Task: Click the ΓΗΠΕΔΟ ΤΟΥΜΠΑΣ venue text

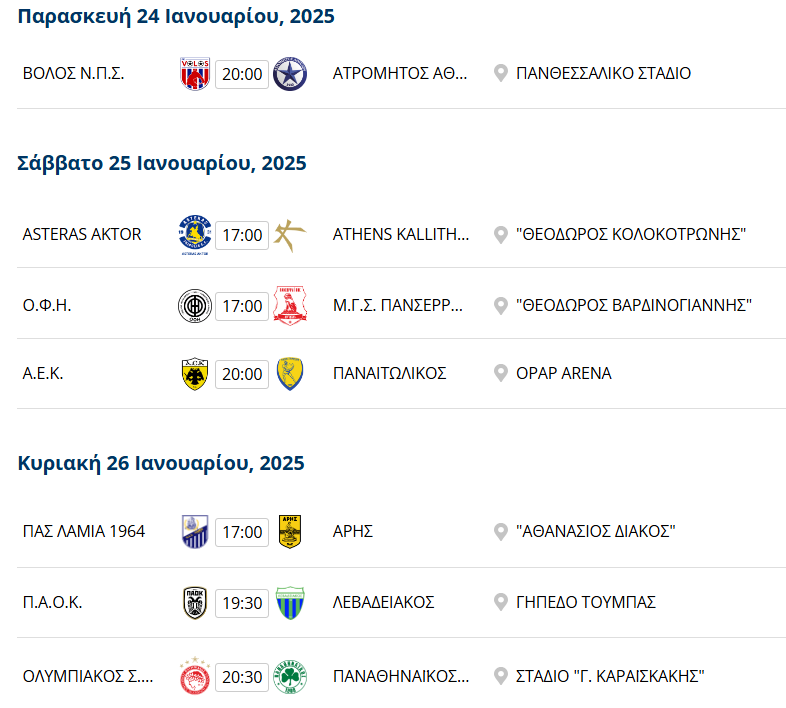Action: click(x=585, y=602)
